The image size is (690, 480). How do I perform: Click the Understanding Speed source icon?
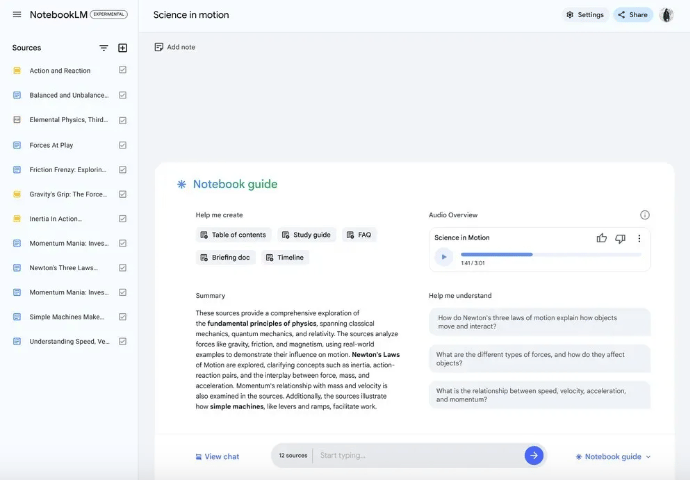(17, 341)
